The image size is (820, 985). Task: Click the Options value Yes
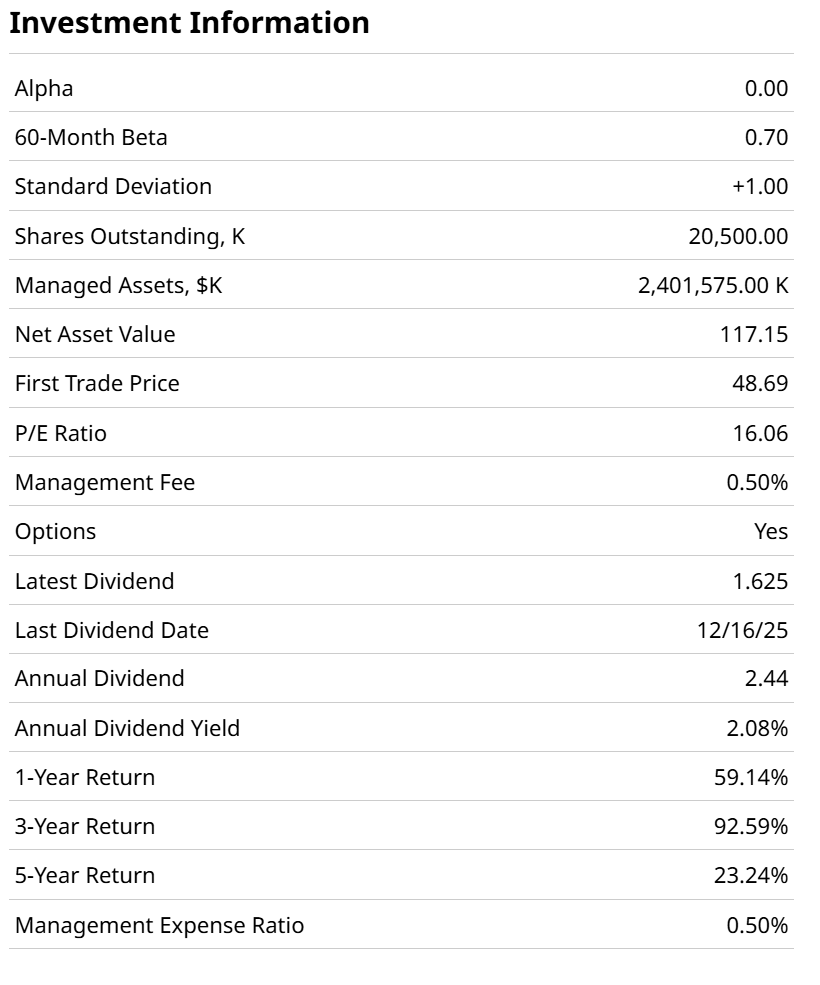click(771, 531)
